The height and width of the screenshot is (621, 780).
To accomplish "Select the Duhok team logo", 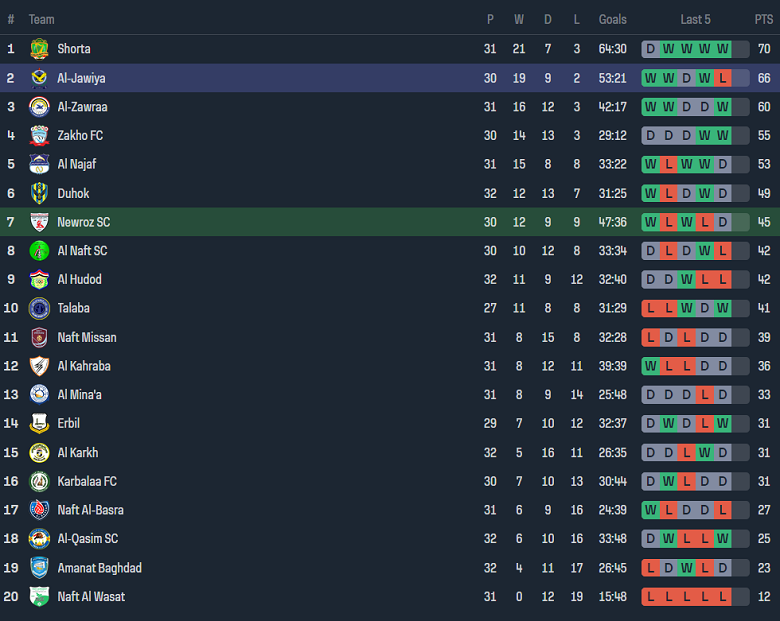I will 39,193.
